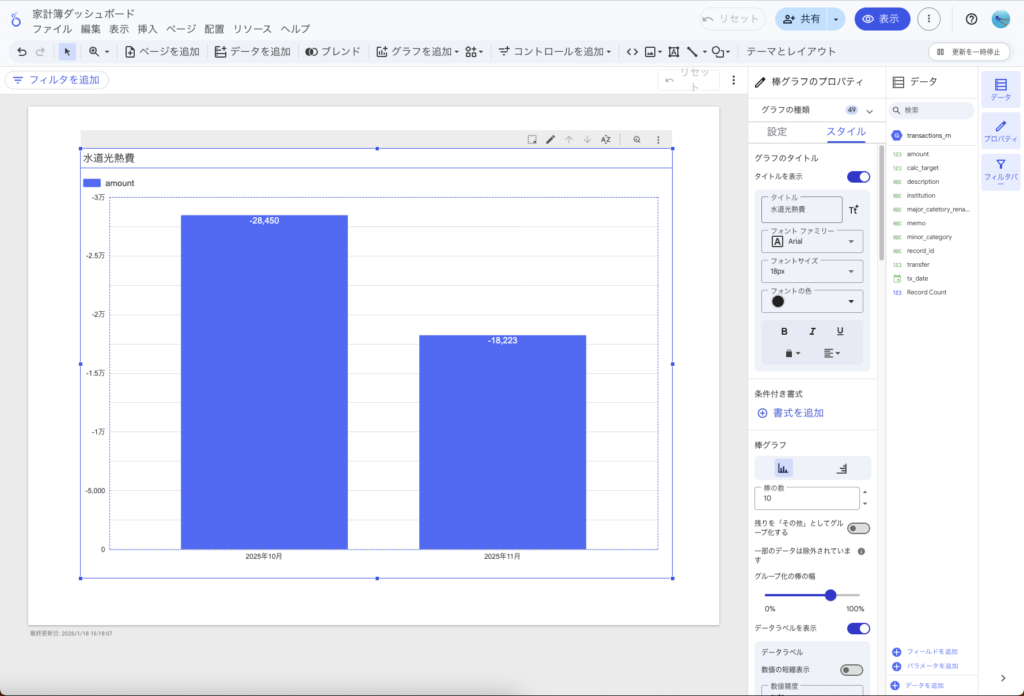Turn off the タイトルを表示 toggle

[858, 177]
